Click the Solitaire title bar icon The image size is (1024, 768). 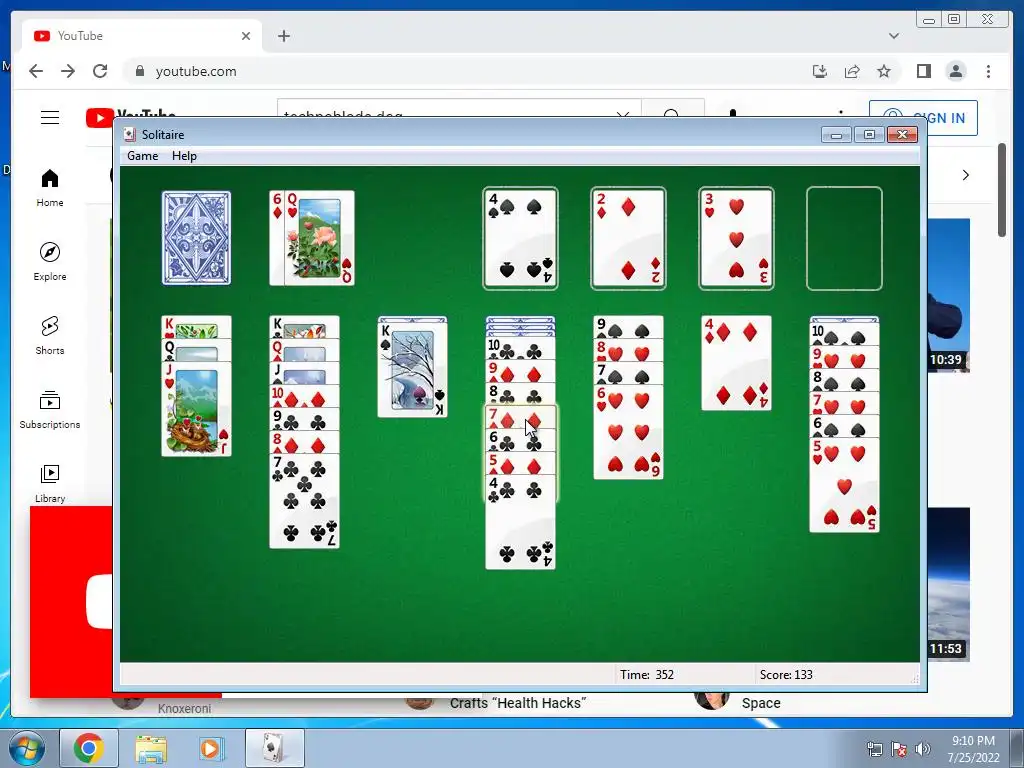(130, 135)
